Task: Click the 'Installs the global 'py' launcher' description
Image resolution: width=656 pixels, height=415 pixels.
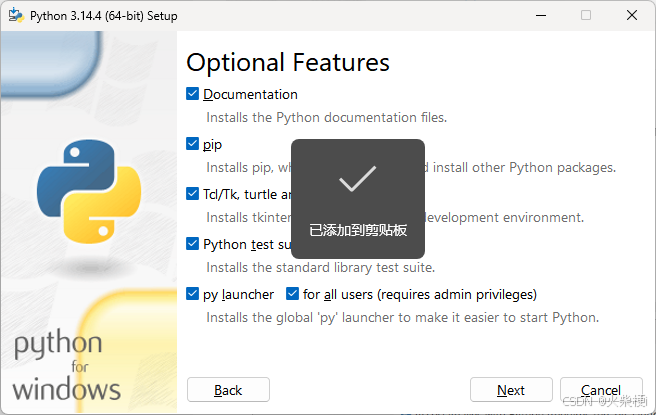Action: click(x=402, y=318)
